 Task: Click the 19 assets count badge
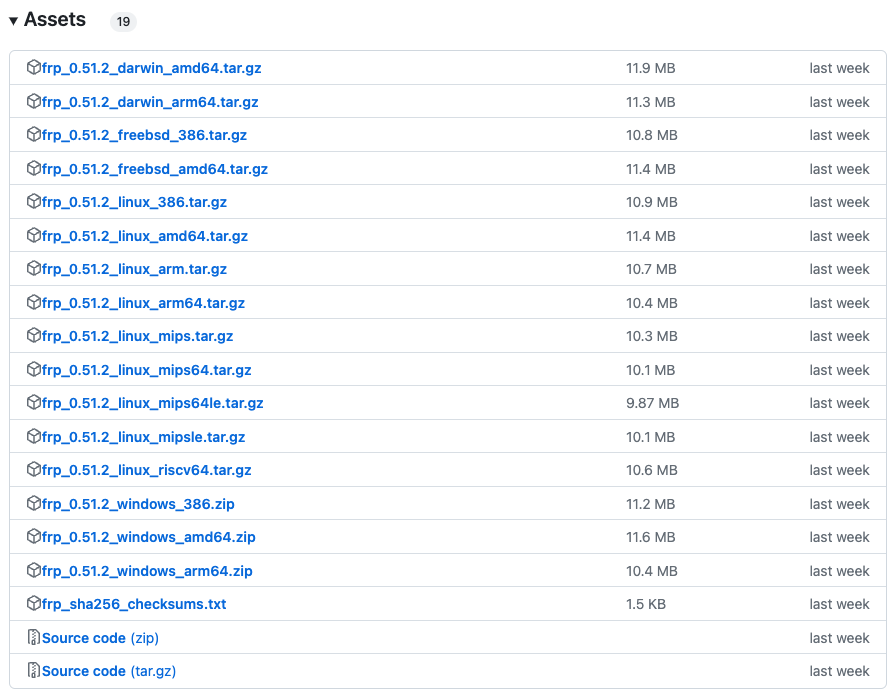tap(123, 22)
